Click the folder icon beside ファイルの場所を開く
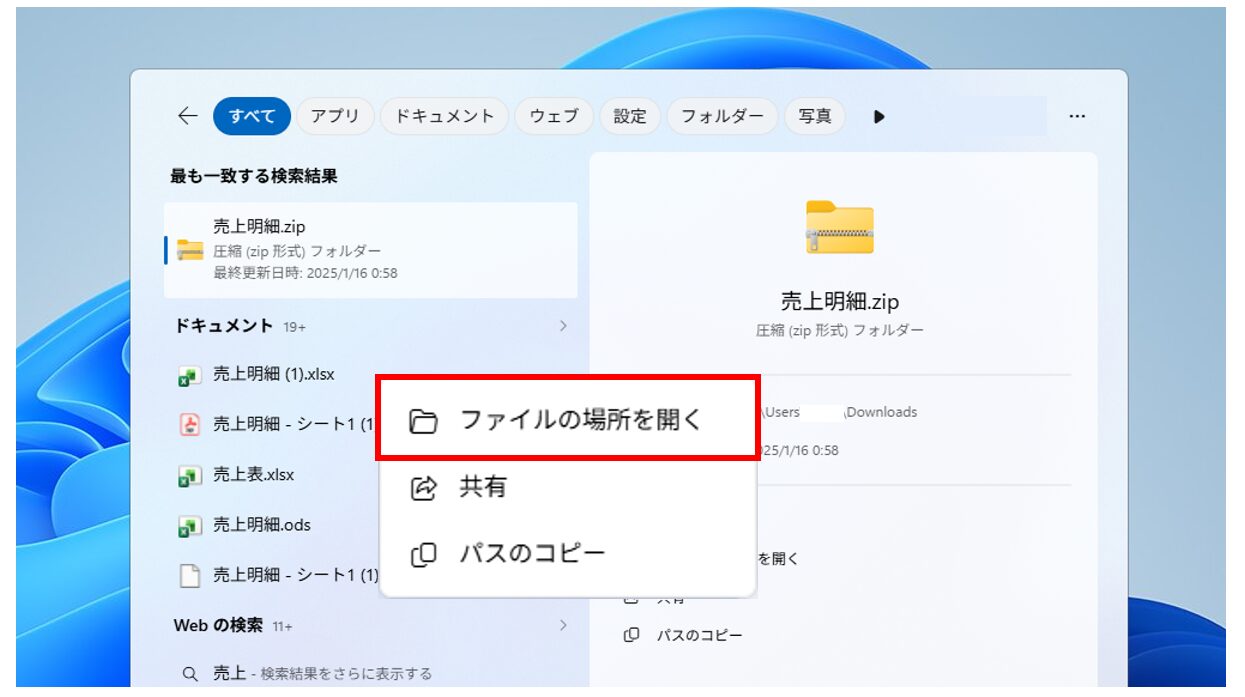1245x697 pixels. [424, 420]
